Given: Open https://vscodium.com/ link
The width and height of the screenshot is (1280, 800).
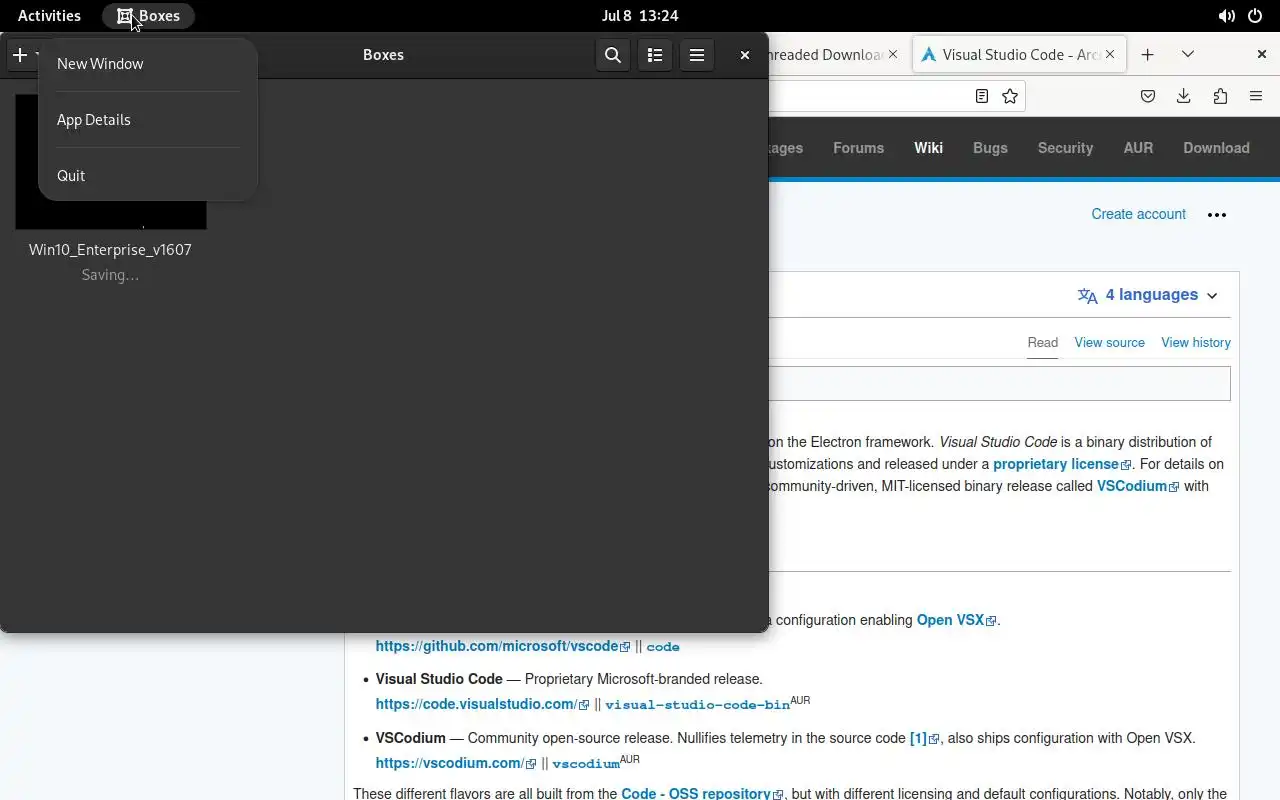Looking at the screenshot, I should 456,763.
